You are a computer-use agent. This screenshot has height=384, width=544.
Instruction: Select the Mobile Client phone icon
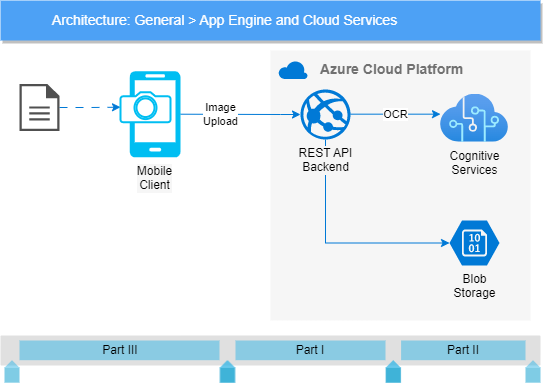(155, 114)
